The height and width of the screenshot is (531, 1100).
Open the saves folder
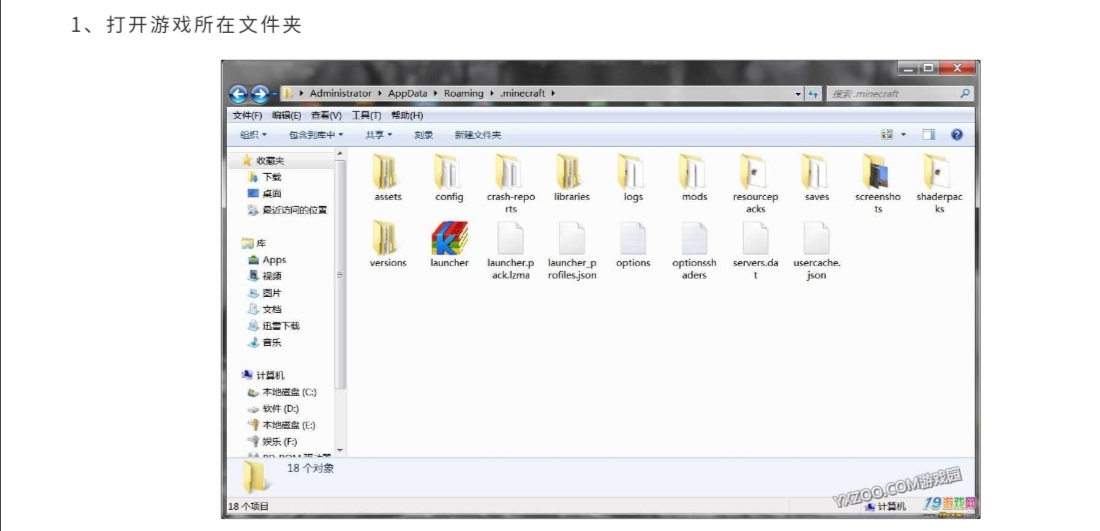click(x=817, y=179)
